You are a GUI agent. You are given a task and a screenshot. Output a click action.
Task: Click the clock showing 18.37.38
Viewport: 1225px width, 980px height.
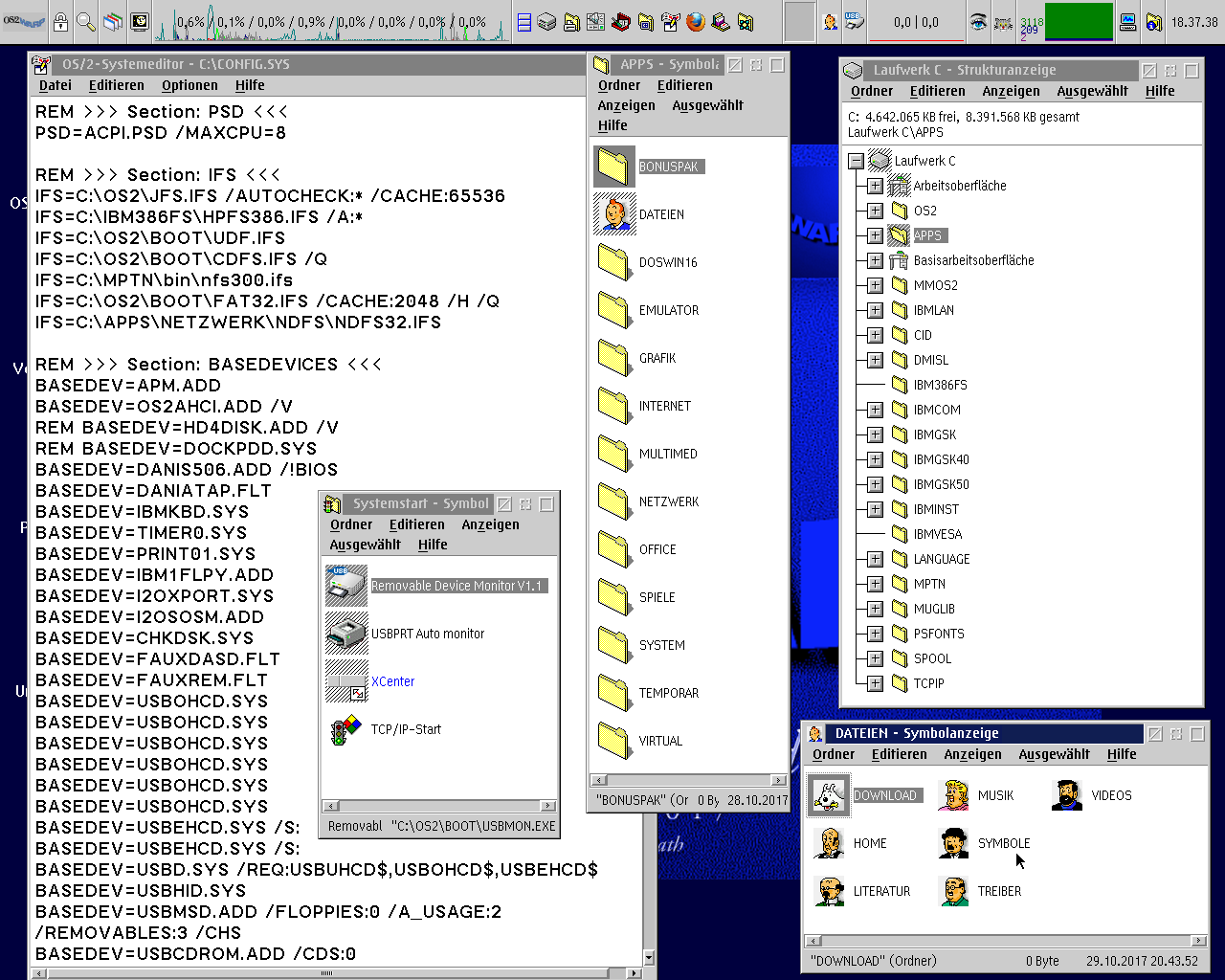click(1194, 21)
